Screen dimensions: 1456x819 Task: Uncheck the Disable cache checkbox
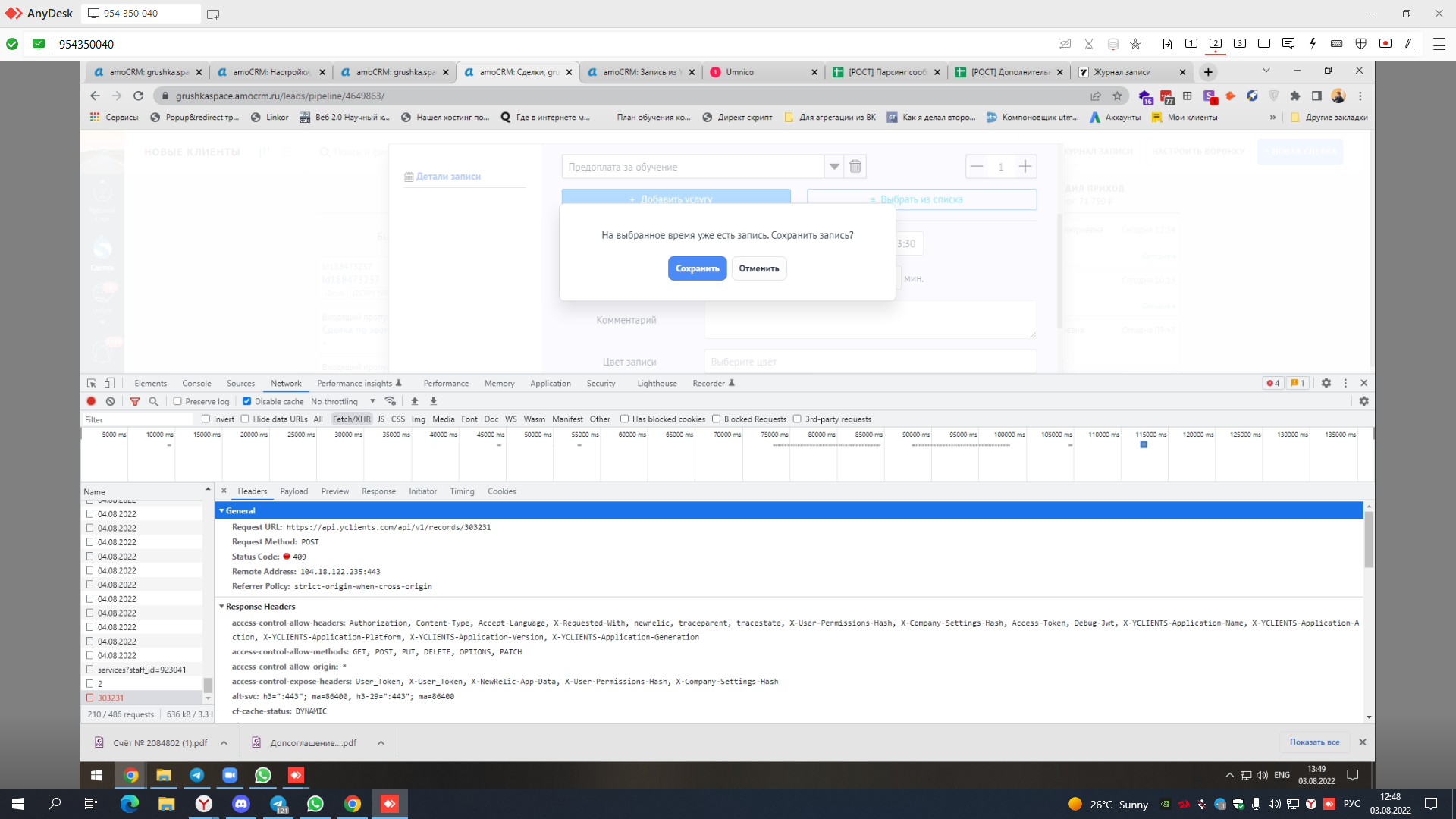pyautogui.click(x=247, y=402)
